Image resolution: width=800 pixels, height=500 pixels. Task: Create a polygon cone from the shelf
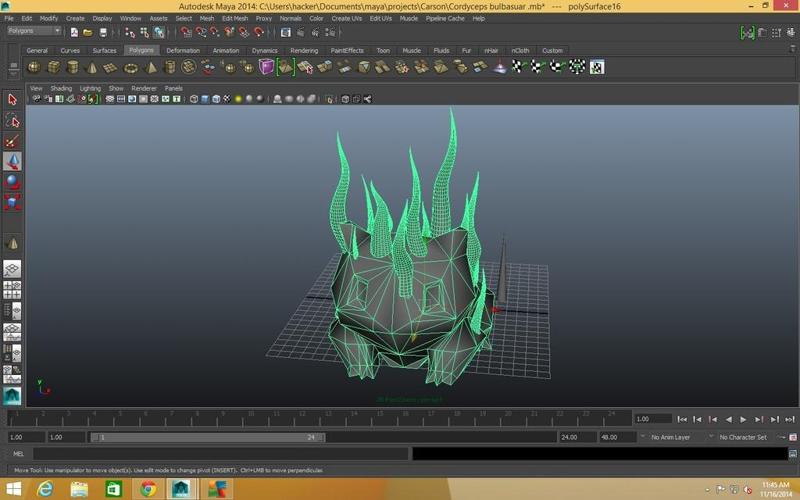[92, 67]
